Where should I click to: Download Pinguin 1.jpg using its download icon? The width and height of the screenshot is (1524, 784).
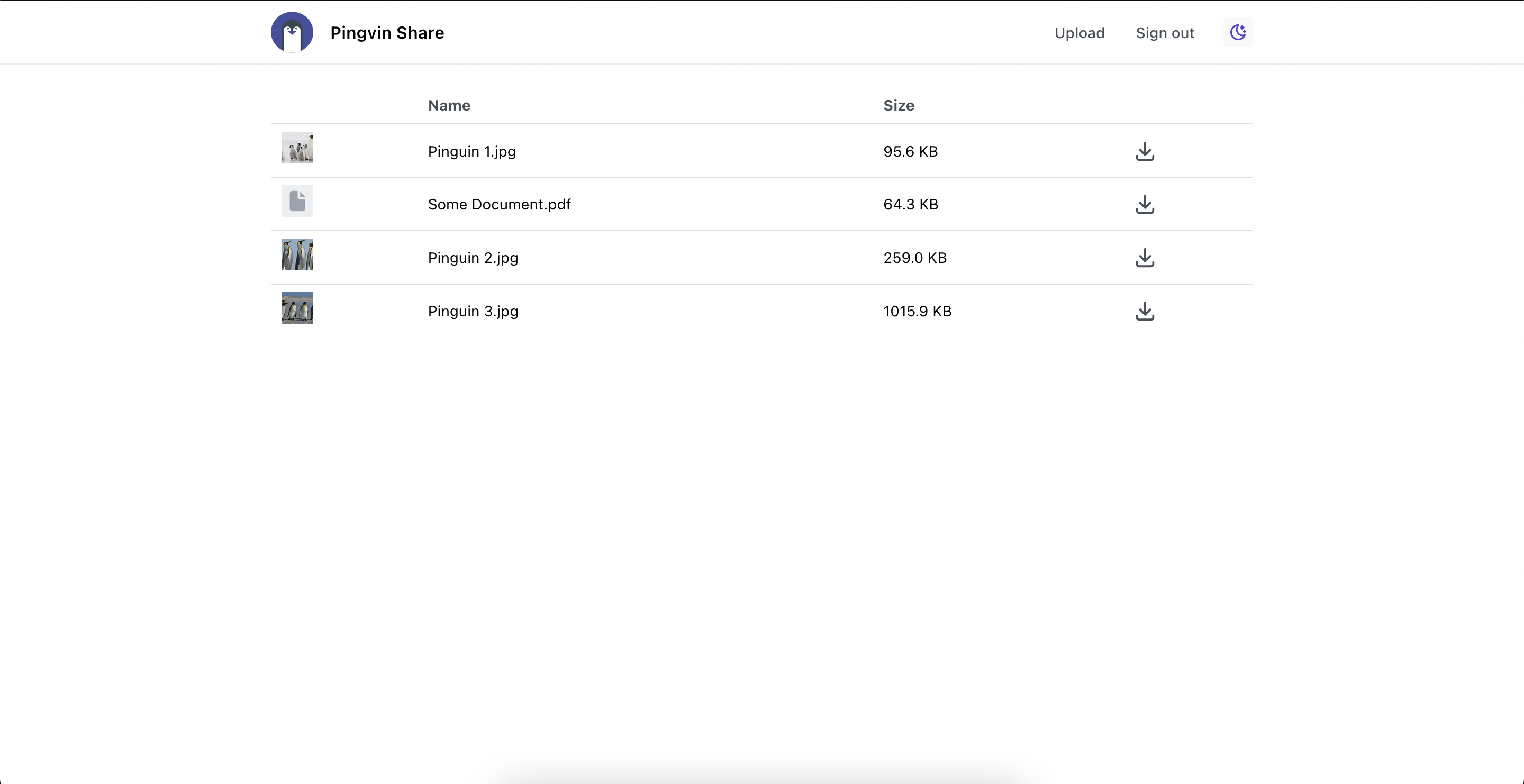[1145, 151]
